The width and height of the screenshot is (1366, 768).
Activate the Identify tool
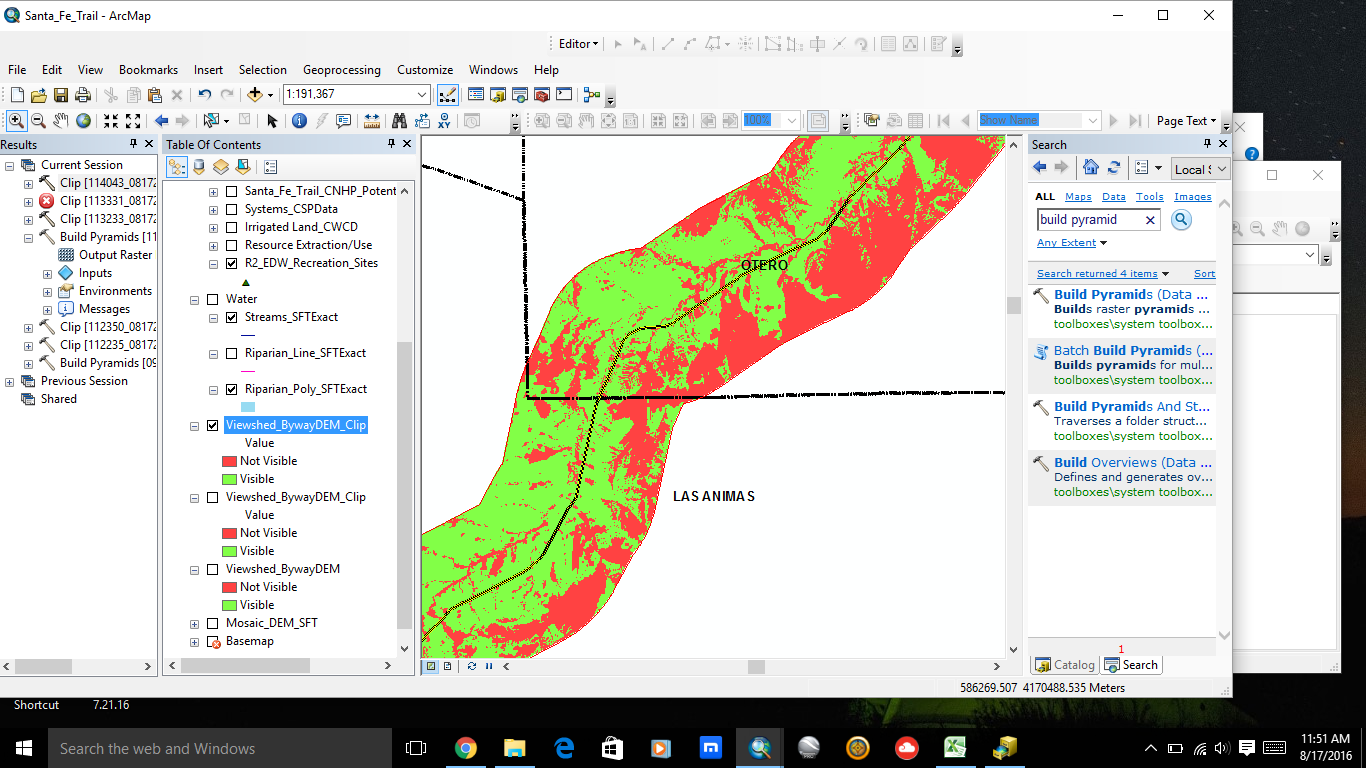[x=299, y=121]
